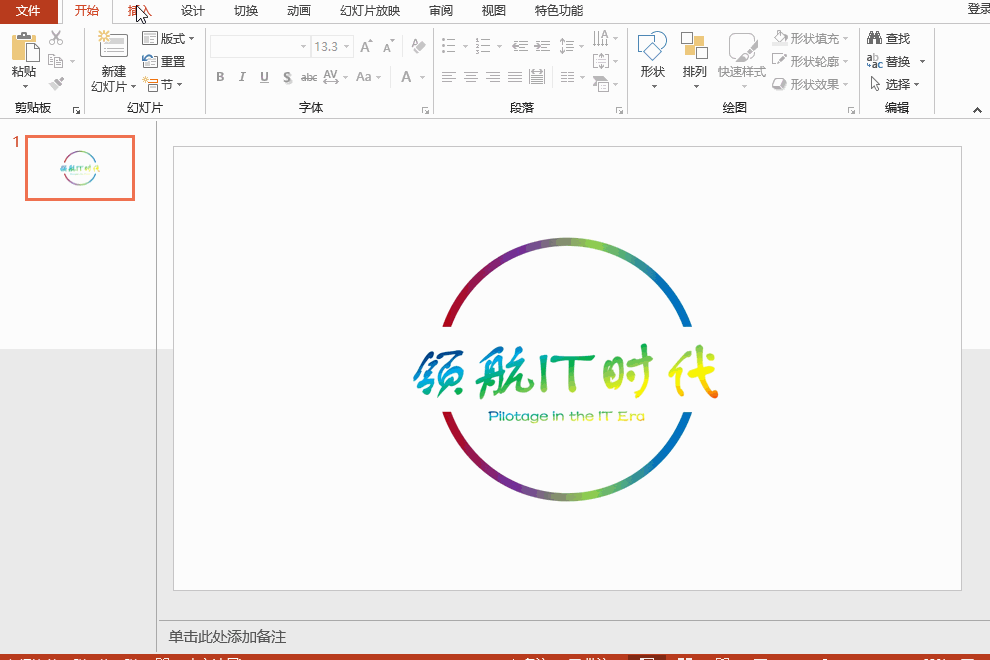Image resolution: width=990 pixels, height=660 pixels.
Task: Toggle Align Right paragraph button
Action: tap(493, 77)
